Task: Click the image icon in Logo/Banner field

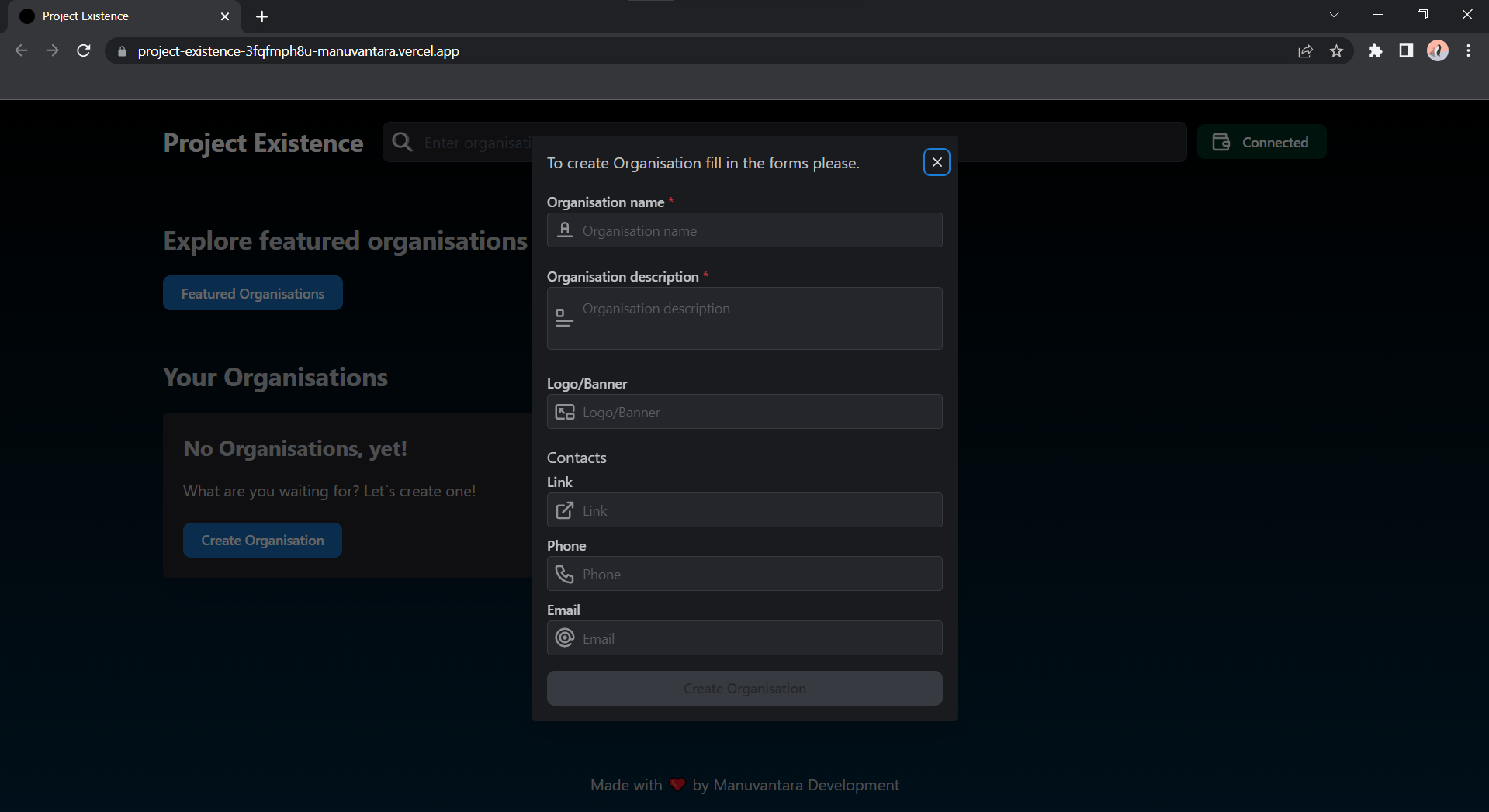Action: click(x=565, y=412)
